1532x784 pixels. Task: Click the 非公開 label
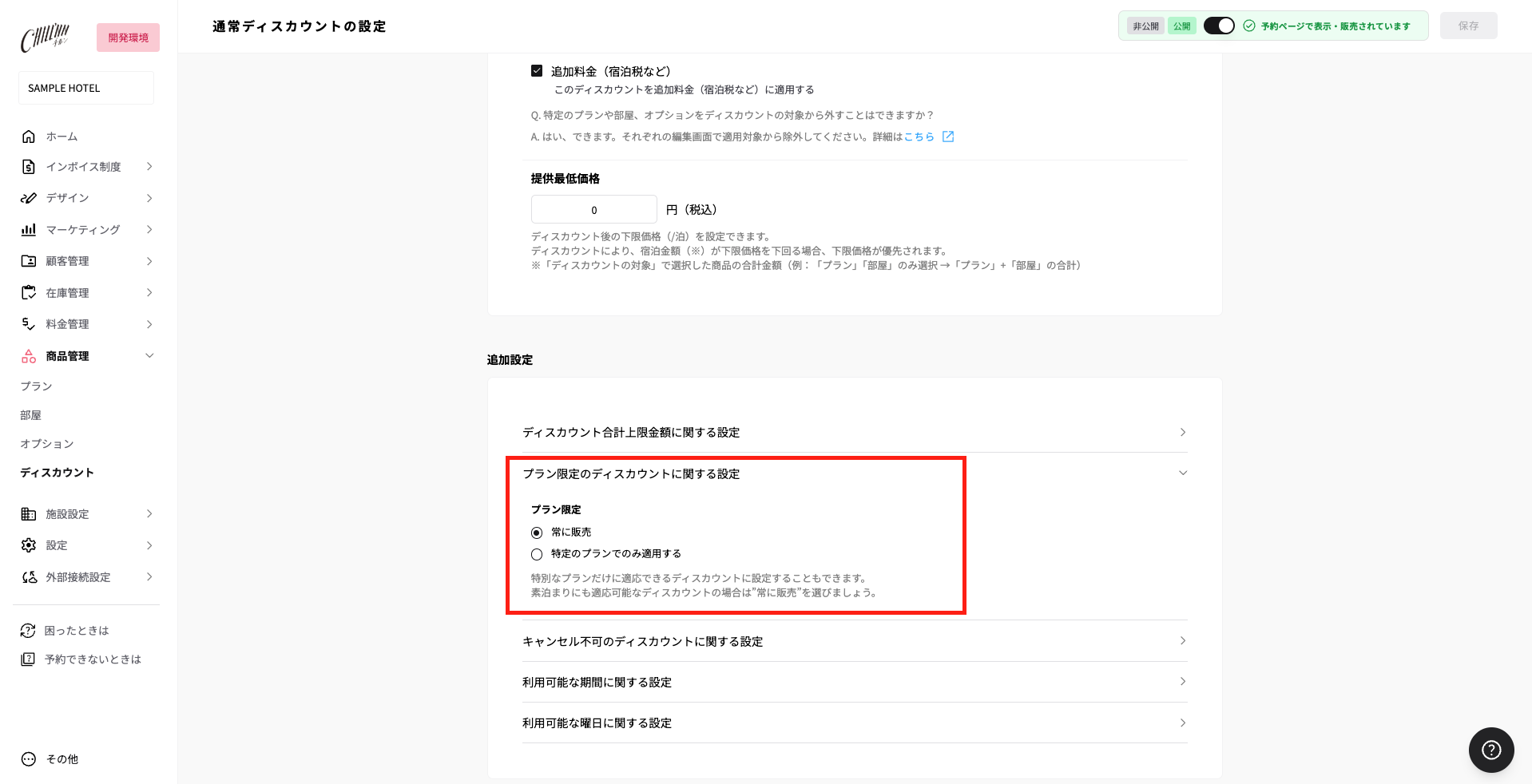tap(1145, 26)
